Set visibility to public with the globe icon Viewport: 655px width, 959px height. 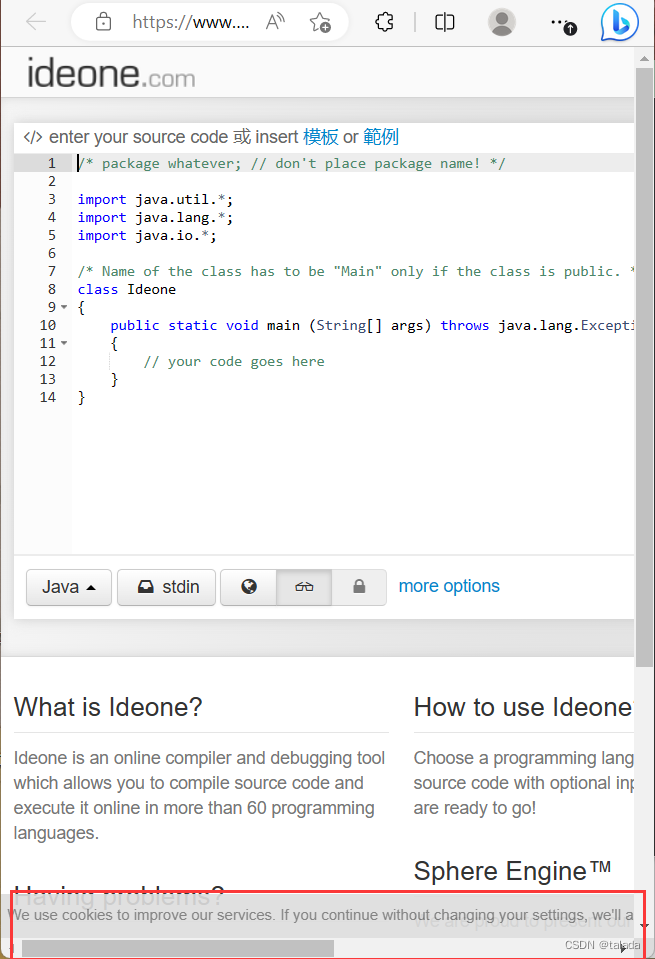click(x=249, y=587)
